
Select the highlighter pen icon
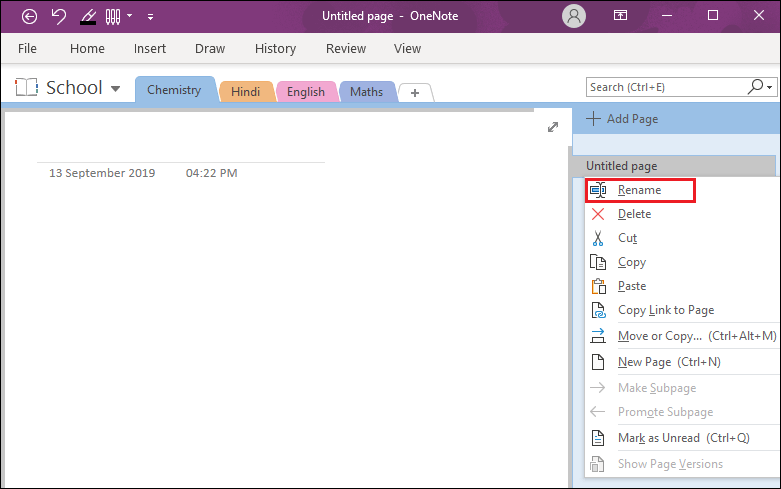click(88, 16)
